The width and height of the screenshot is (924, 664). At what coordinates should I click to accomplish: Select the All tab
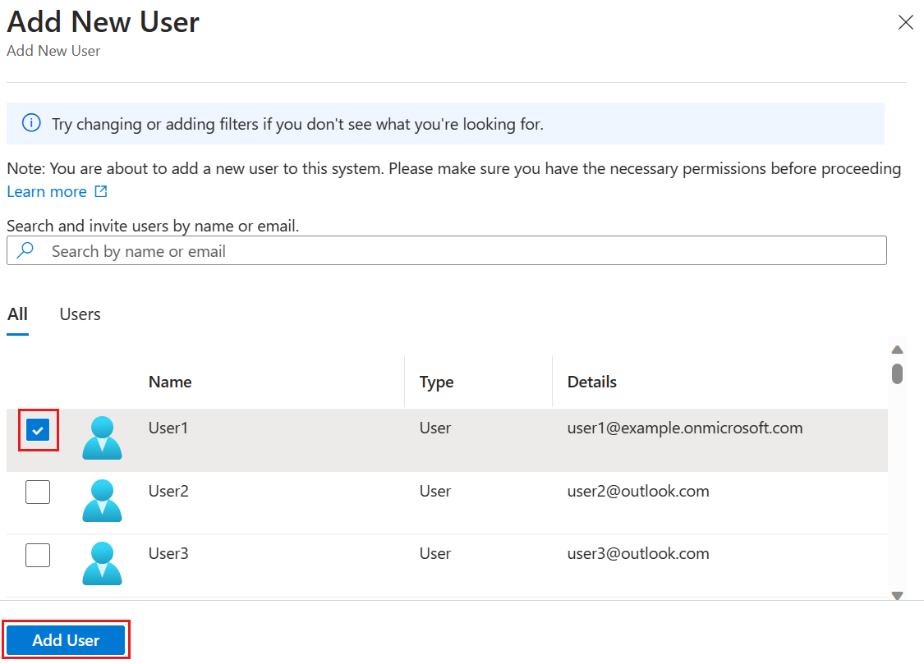click(x=17, y=314)
